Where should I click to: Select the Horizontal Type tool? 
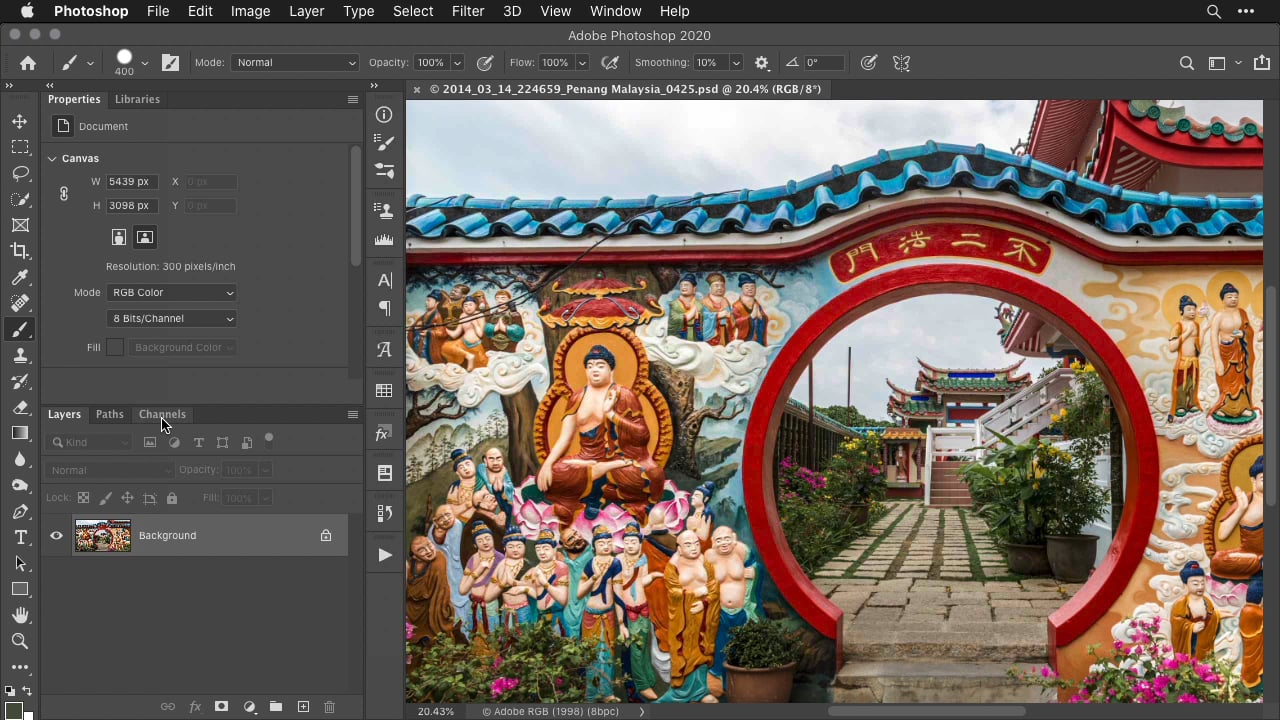pos(20,537)
